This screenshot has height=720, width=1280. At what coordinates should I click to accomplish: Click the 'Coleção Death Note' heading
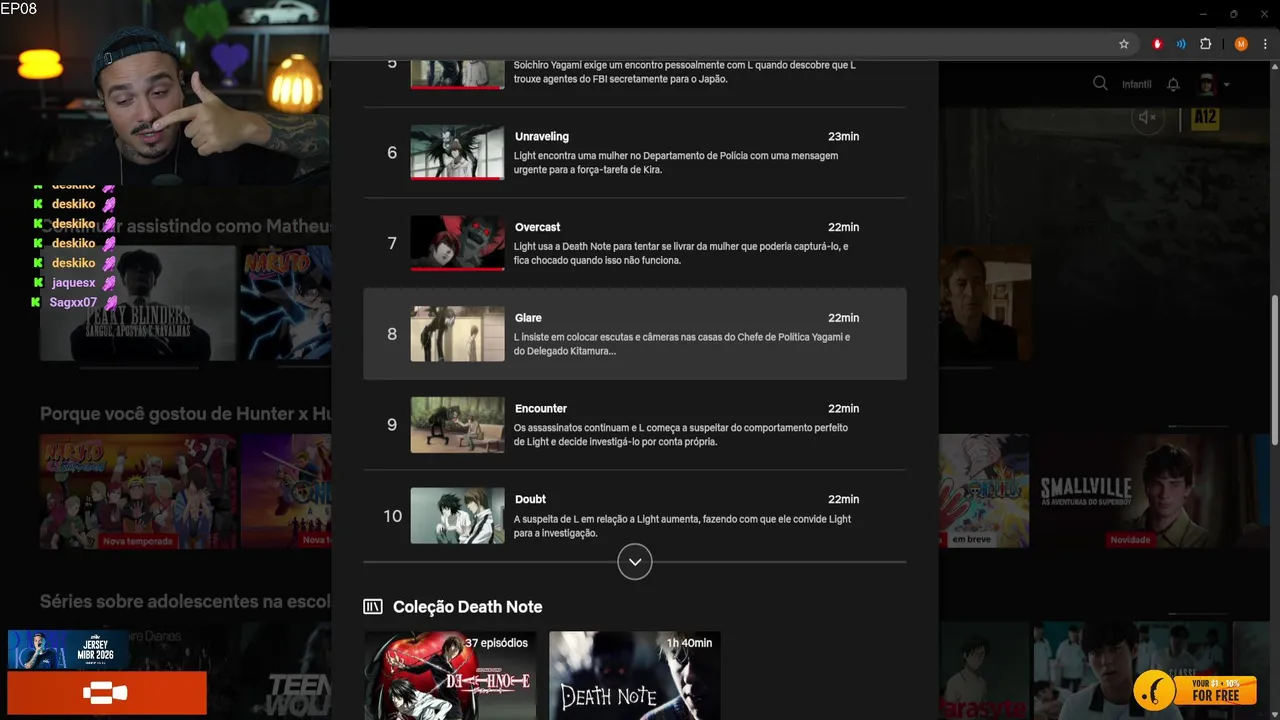[467, 607]
